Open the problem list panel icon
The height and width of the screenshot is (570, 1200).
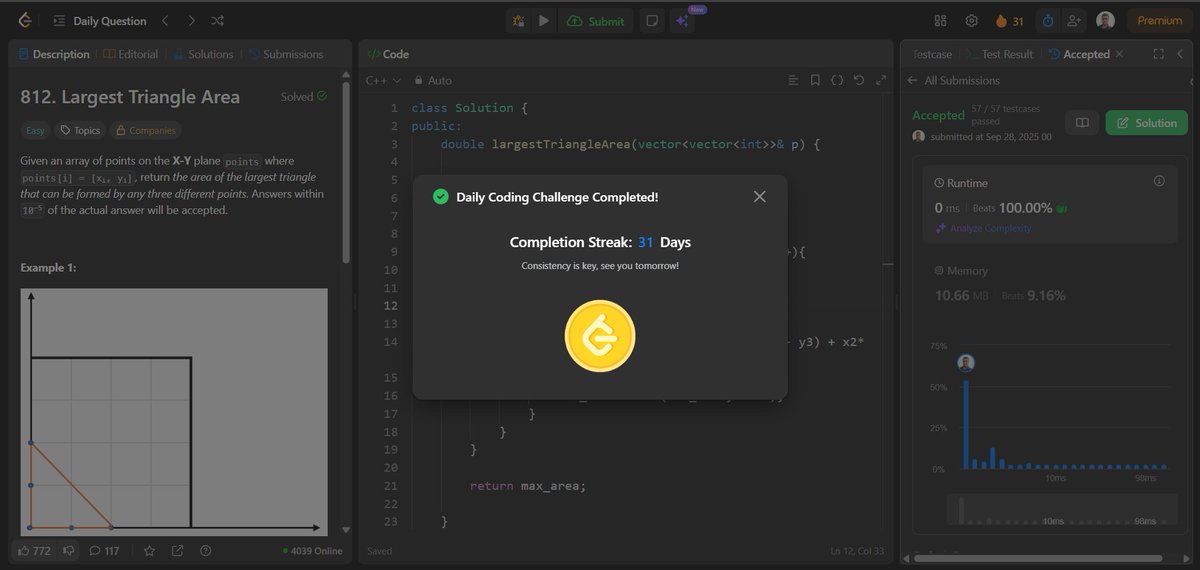click(59, 20)
